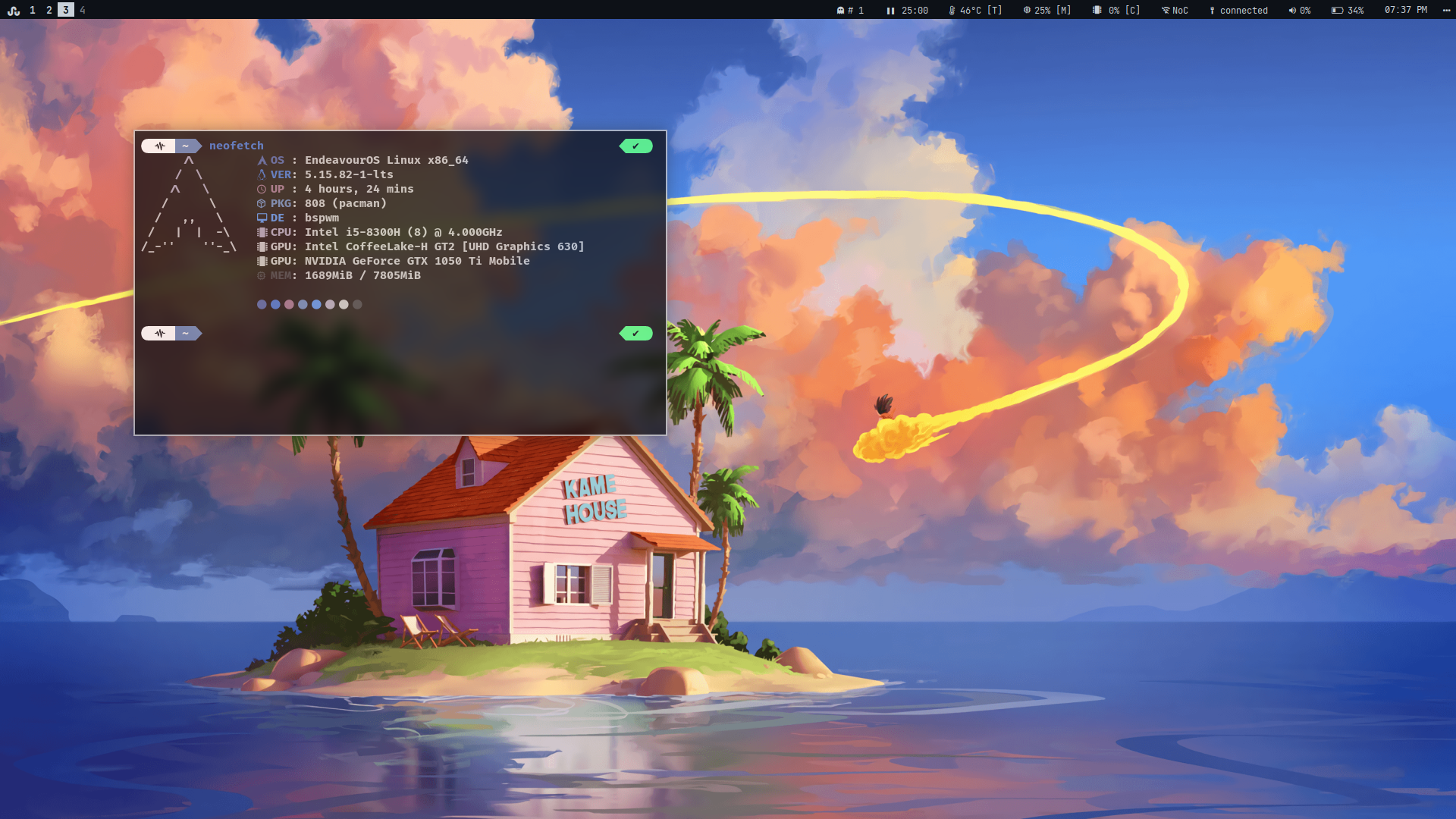Screen dimensions: 1456x819
Task: Click the pulse icon in the first prompt
Action: pos(159,146)
